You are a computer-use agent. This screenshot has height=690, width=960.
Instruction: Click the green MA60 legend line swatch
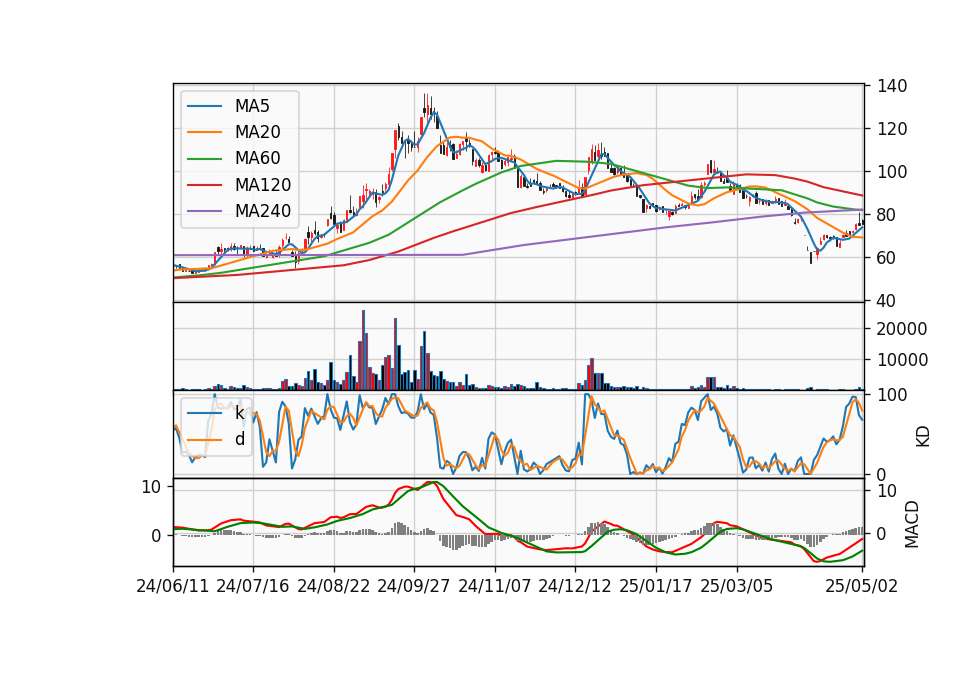(x=204, y=159)
